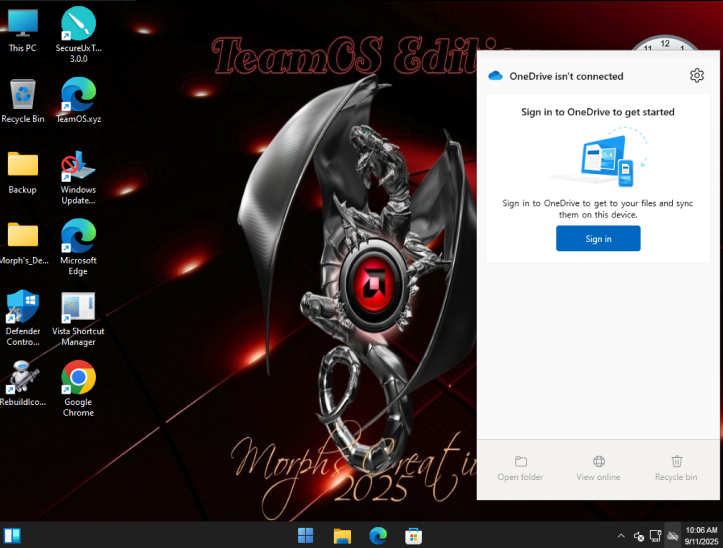Open the widgets icon on taskbar left

click(12, 536)
